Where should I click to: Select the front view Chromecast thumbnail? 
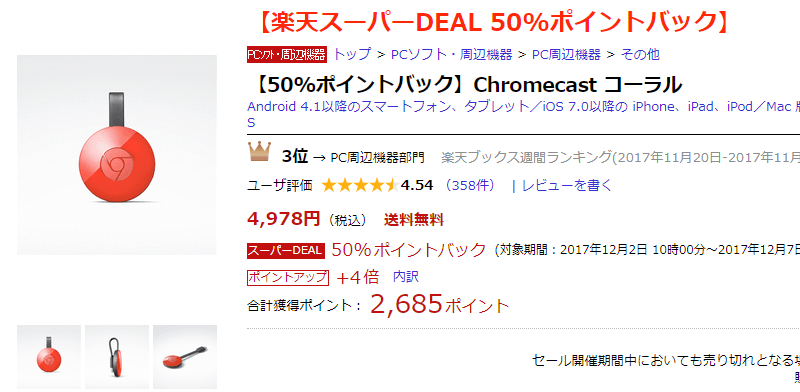(x=49, y=357)
